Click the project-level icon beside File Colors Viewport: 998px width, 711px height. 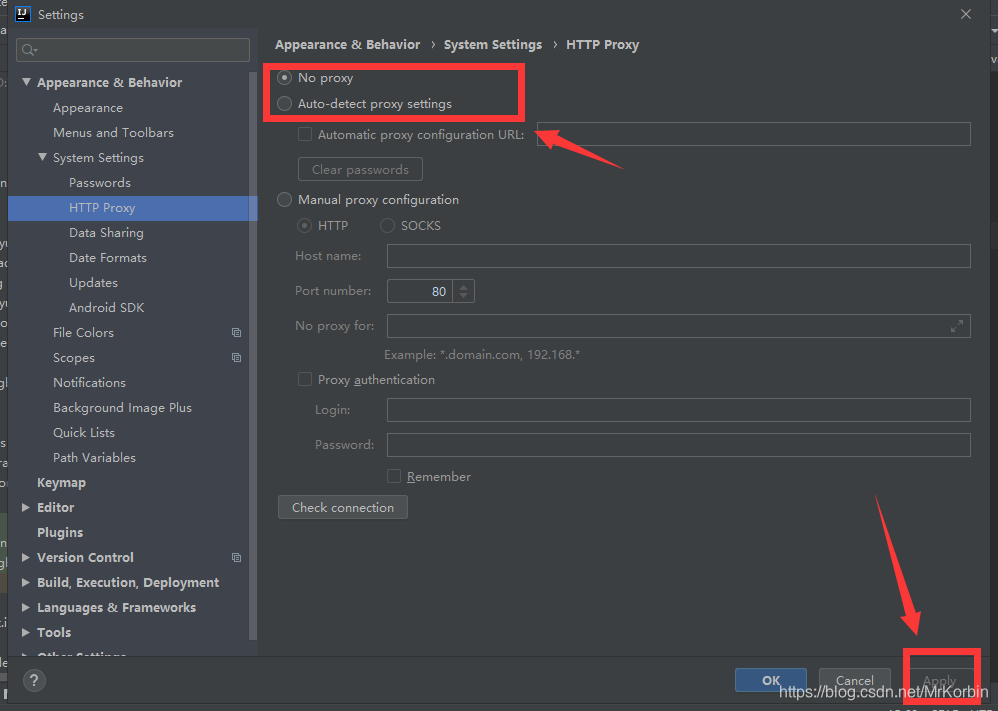236,332
